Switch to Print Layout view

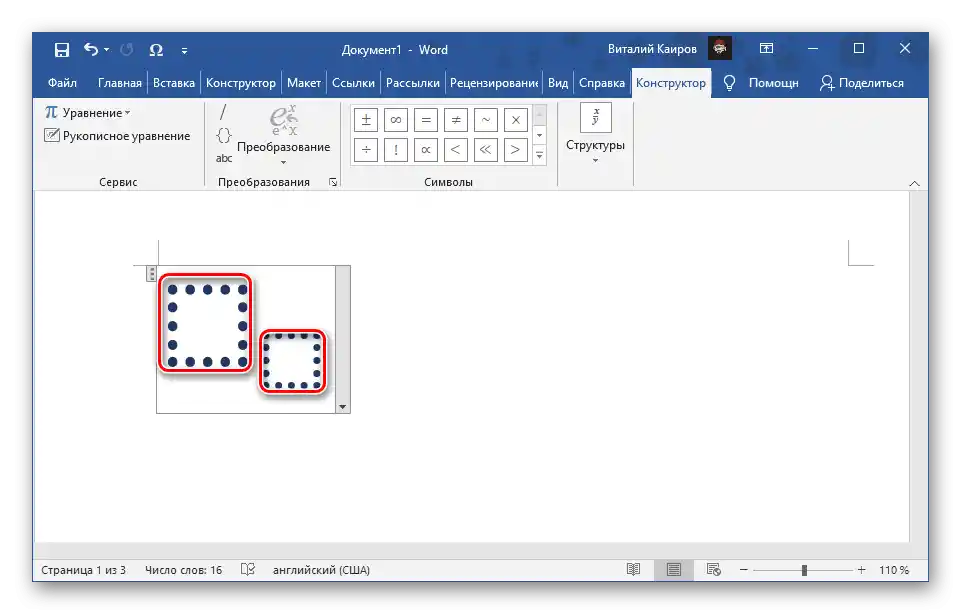point(674,570)
